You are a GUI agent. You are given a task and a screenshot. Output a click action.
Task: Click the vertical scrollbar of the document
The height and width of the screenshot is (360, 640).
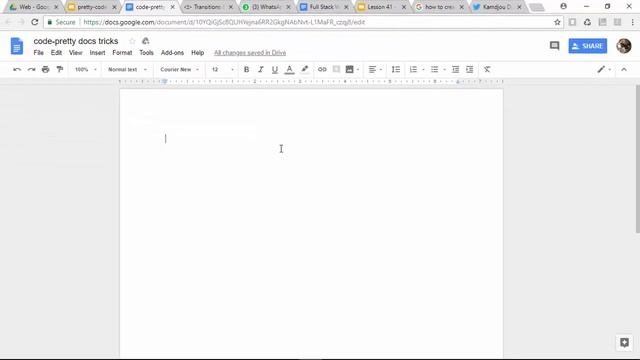[x=638, y=159]
